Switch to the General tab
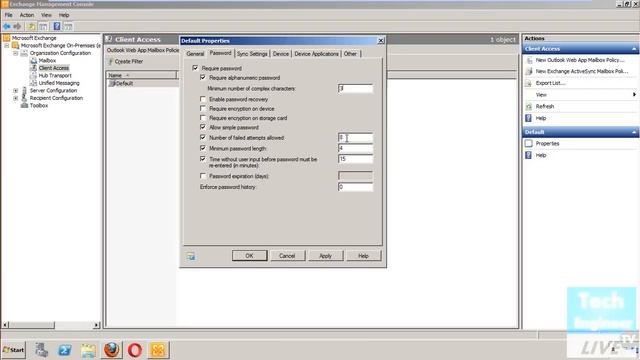Screen dimensions: 640x360 195,54
